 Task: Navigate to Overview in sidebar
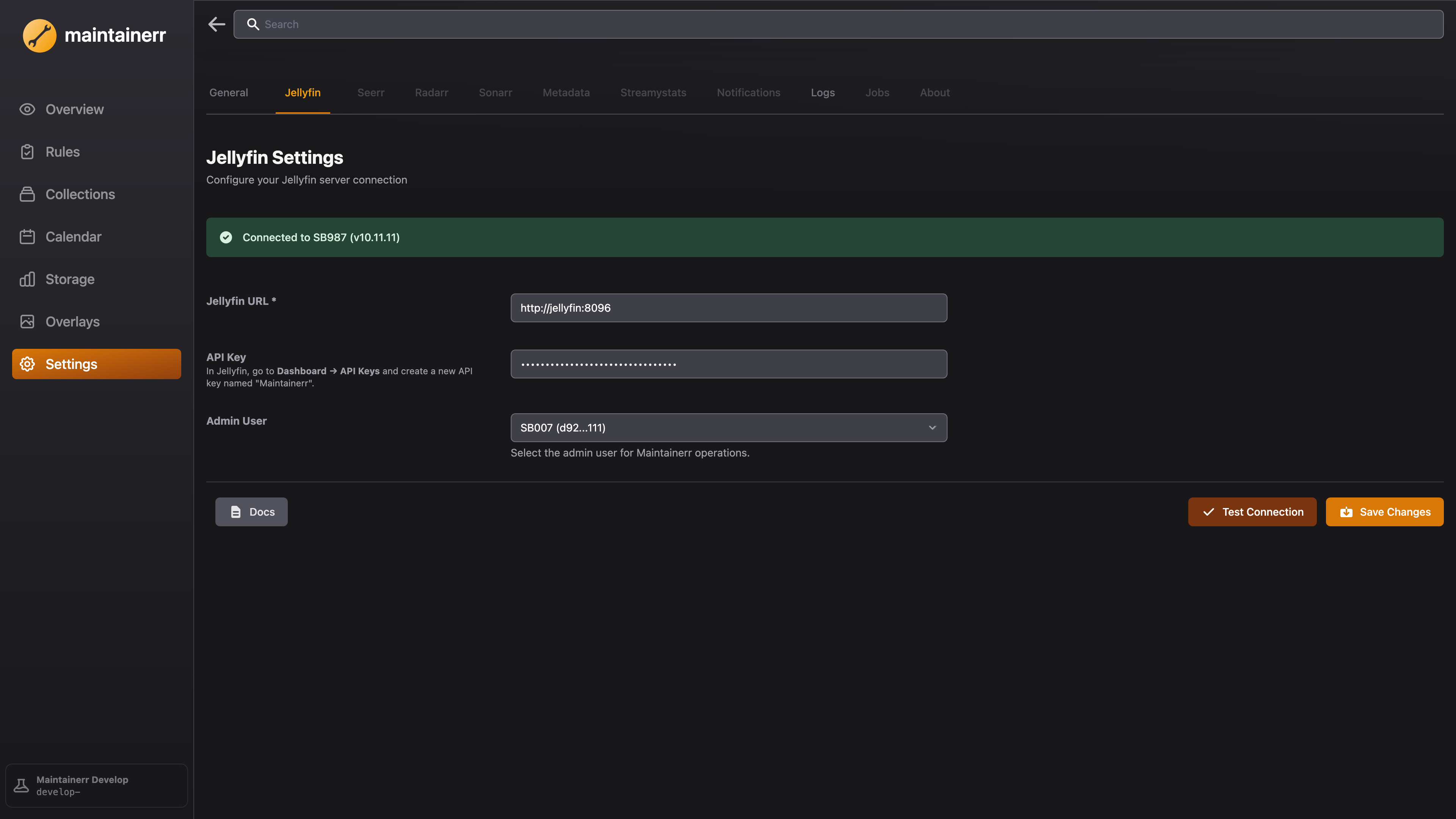tap(97, 109)
